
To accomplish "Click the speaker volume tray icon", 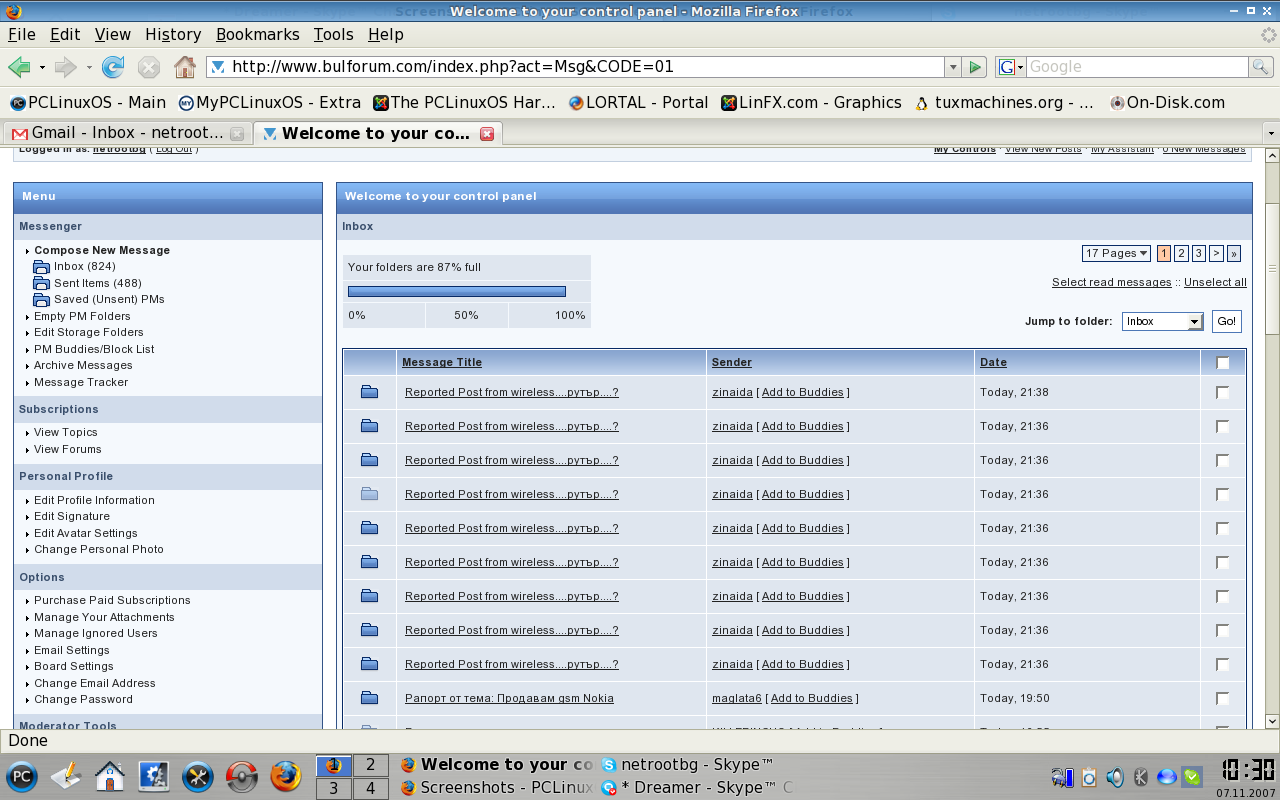I will pyautogui.click(x=1114, y=777).
